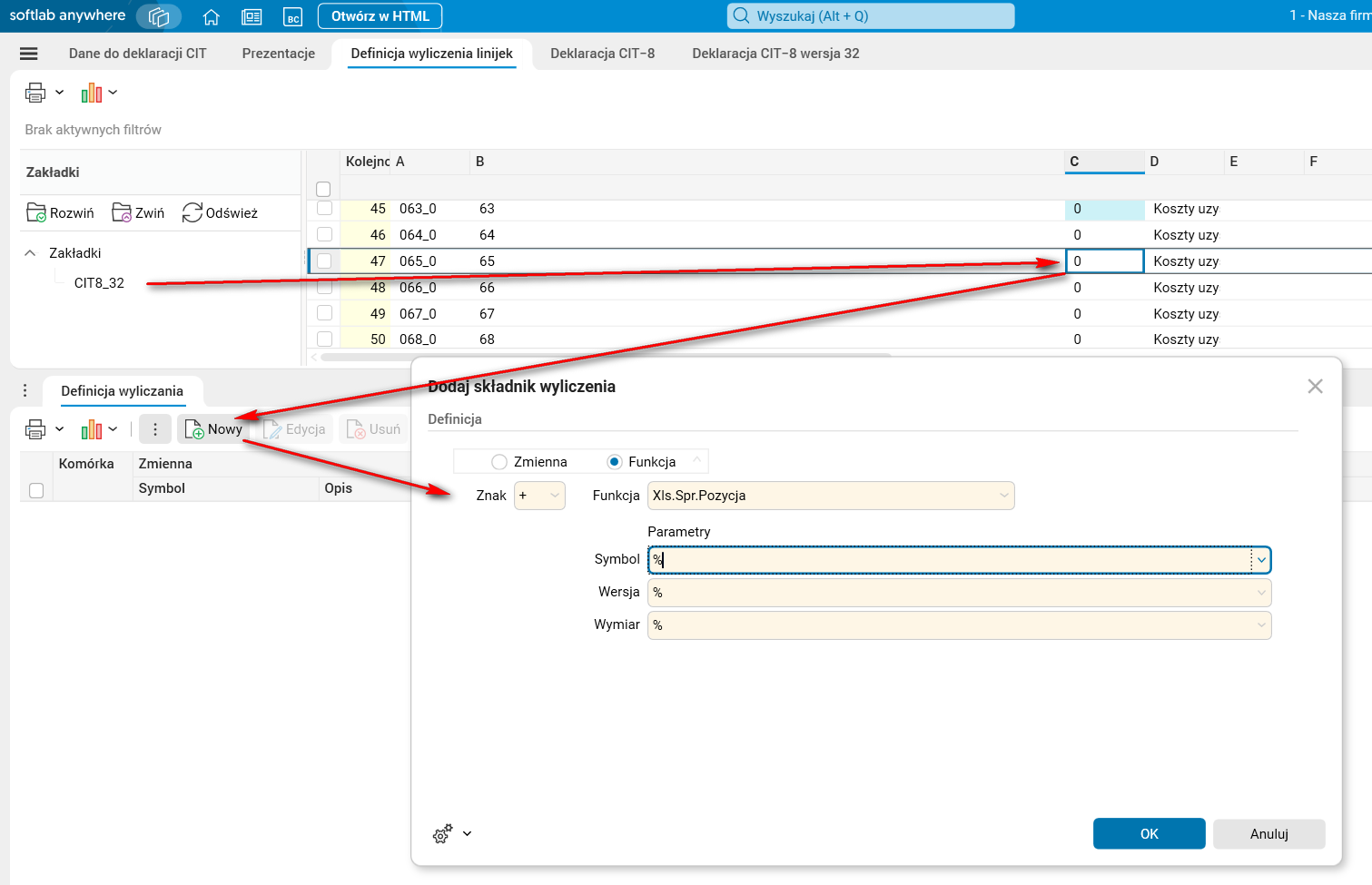Click the chart icon in upper toolbar

(92, 93)
